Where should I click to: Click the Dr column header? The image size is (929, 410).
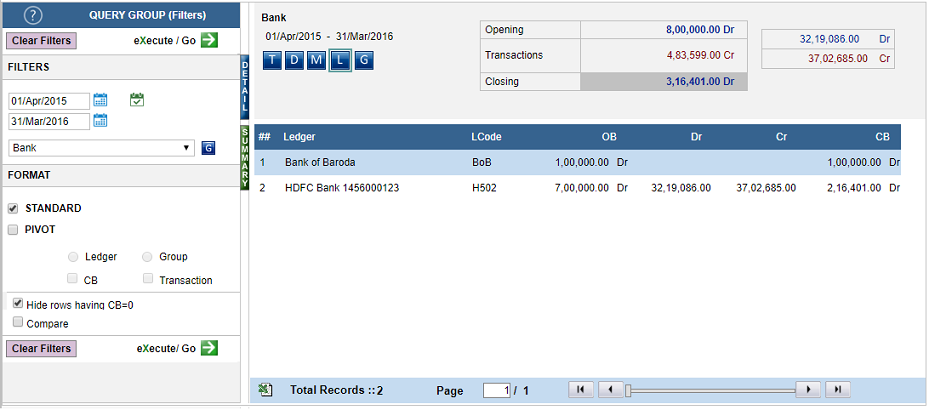click(696, 137)
